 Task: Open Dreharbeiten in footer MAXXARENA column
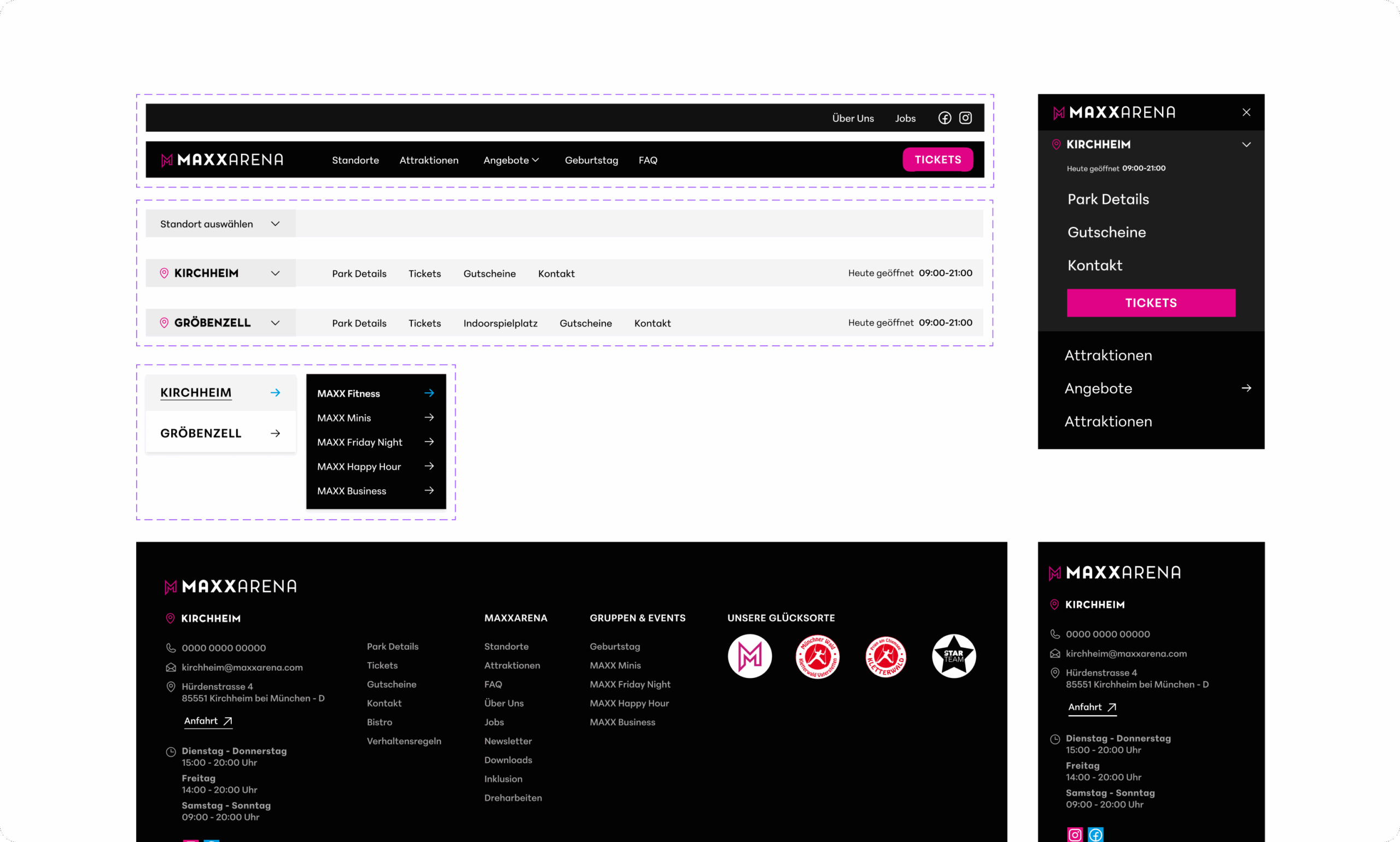point(512,798)
